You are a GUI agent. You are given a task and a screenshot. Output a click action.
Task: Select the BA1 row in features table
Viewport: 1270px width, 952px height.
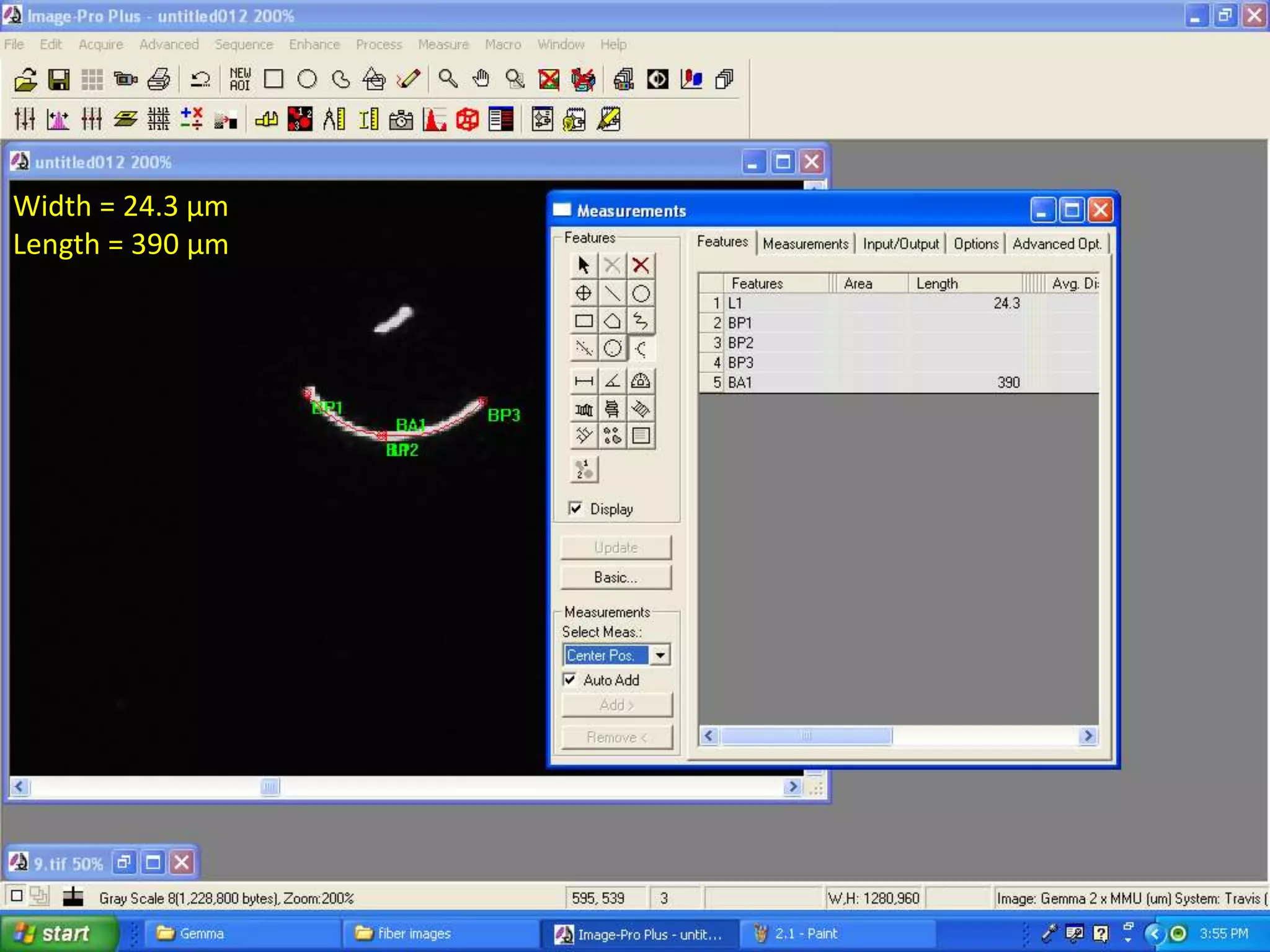[740, 382]
